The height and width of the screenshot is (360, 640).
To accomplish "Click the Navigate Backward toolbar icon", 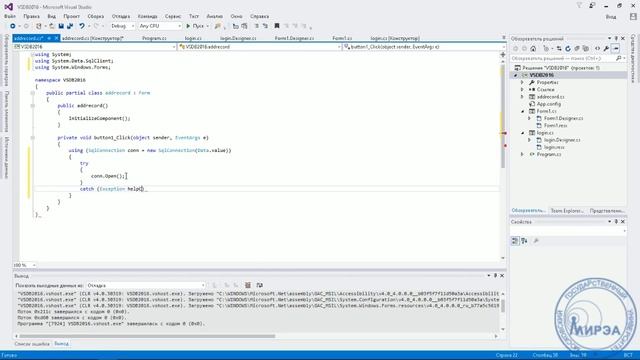I will coord(13,26).
